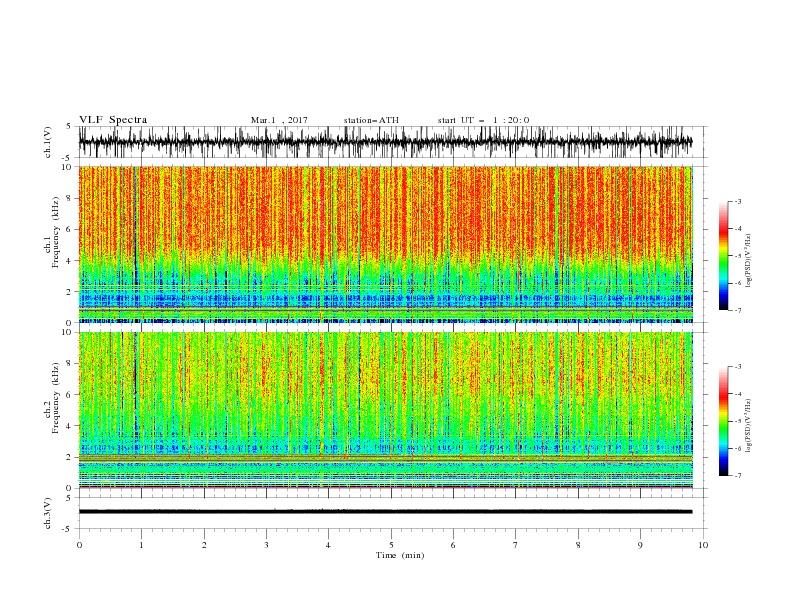
Task: Click the "-5" tick on ch.3(V) axis
Action: coord(67,529)
